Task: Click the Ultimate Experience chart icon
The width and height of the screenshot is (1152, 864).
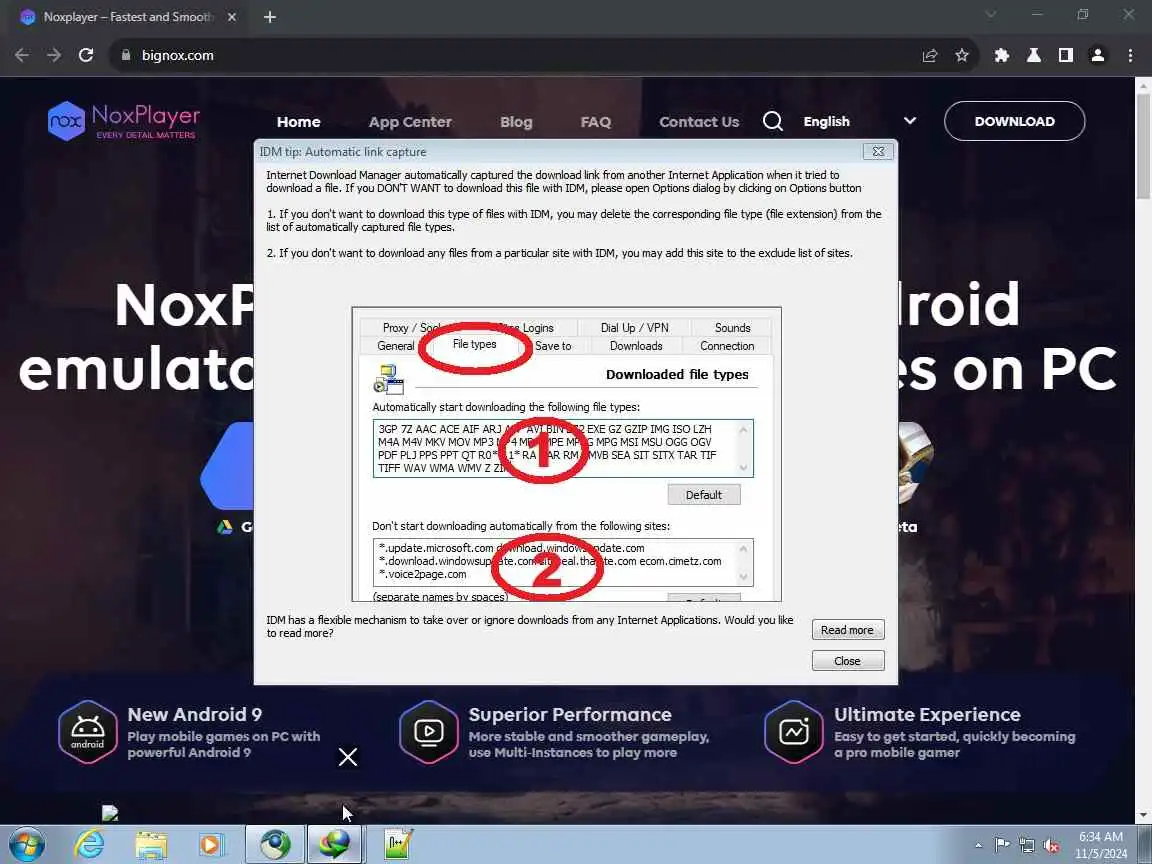Action: [793, 732]
